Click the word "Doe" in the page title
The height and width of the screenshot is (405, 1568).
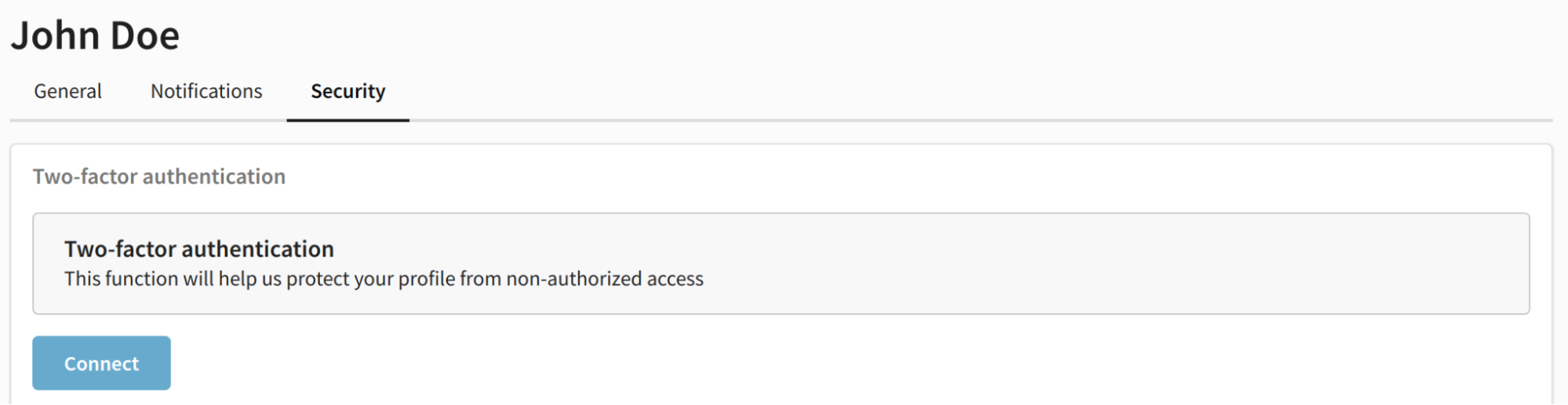[x=144, y=35]
